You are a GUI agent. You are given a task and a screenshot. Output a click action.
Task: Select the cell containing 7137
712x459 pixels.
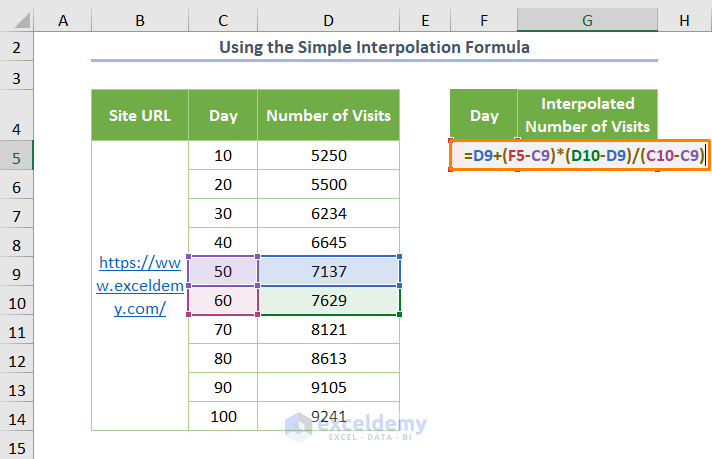pos(328,271)
